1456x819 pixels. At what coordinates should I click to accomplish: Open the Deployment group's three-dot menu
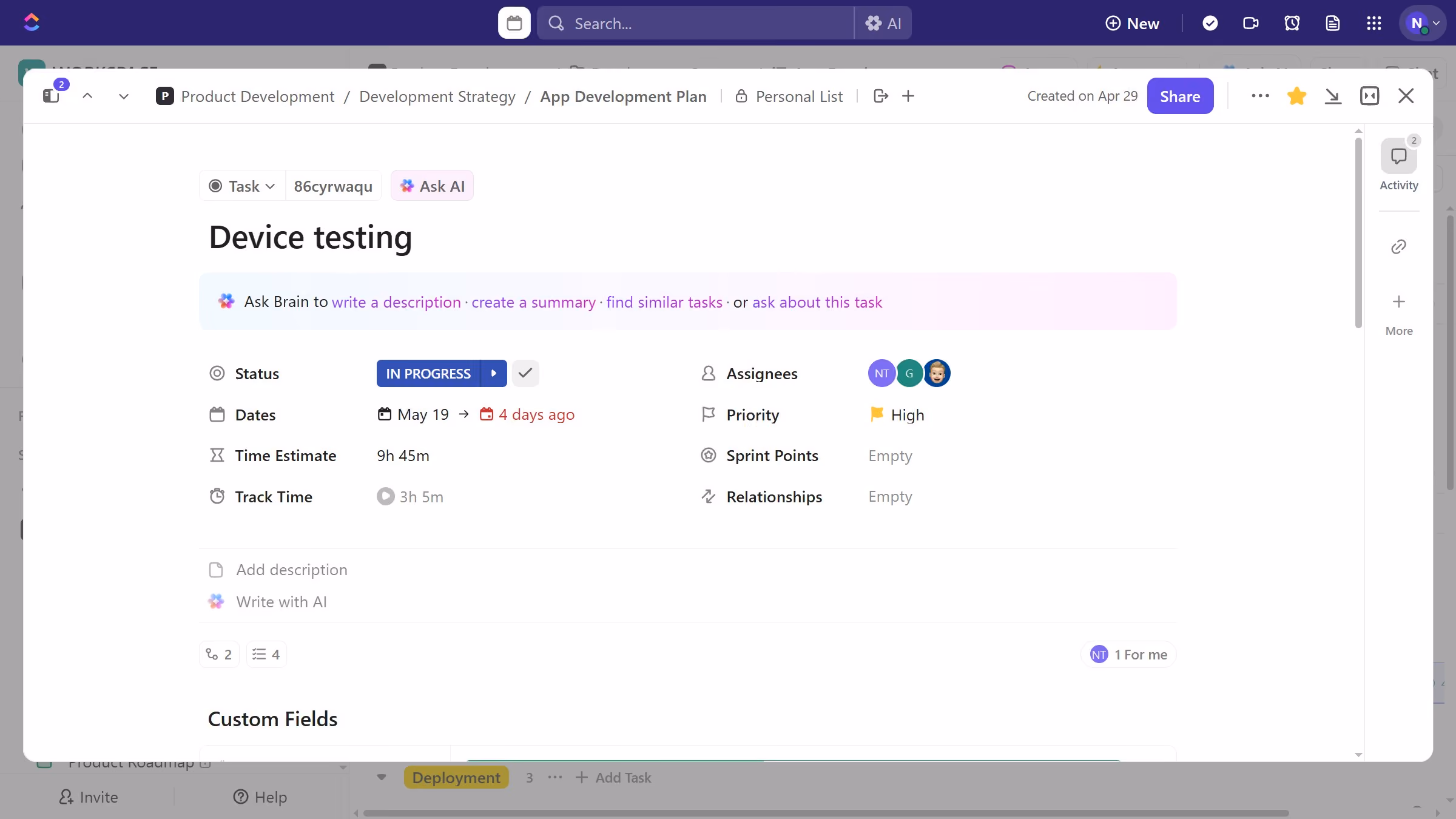click(x=555, y=777)
